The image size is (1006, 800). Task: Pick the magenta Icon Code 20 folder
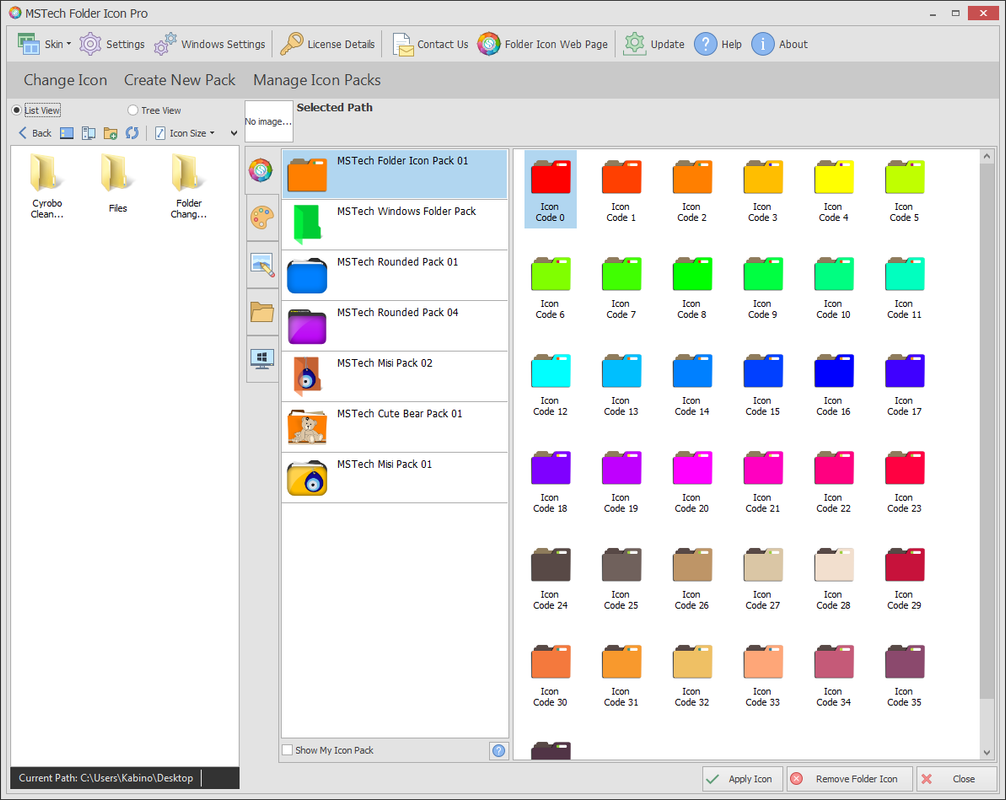[692, 480]
